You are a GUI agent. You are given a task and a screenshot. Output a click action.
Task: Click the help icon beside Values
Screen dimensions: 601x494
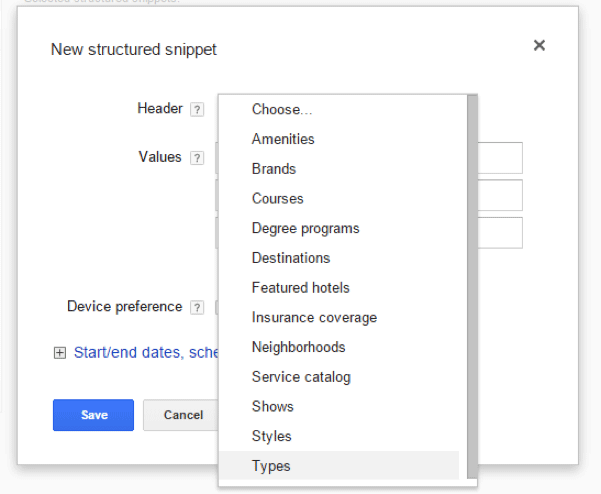click(197, 158)
